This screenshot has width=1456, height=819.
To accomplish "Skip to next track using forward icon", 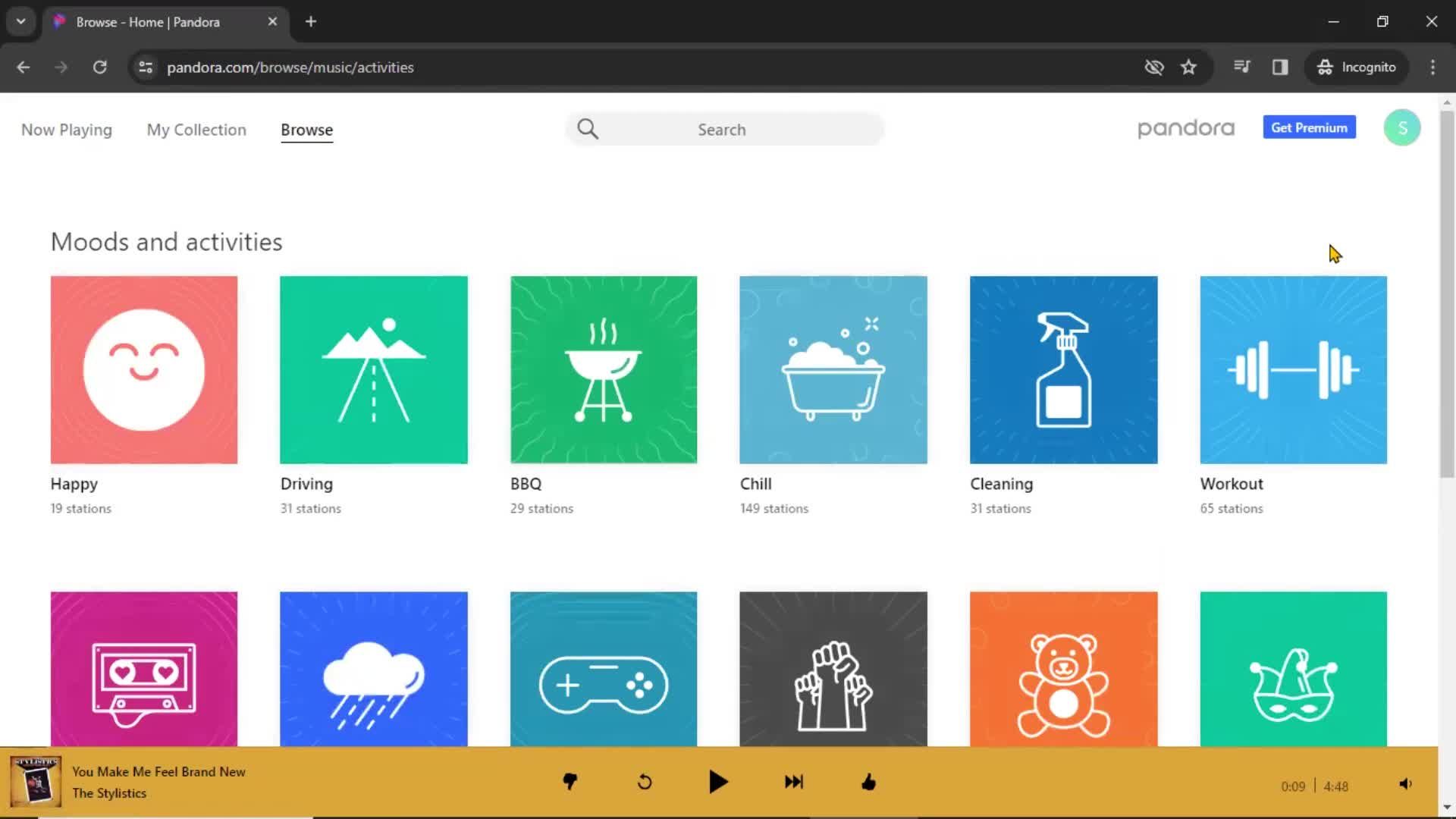I will 794,782.
